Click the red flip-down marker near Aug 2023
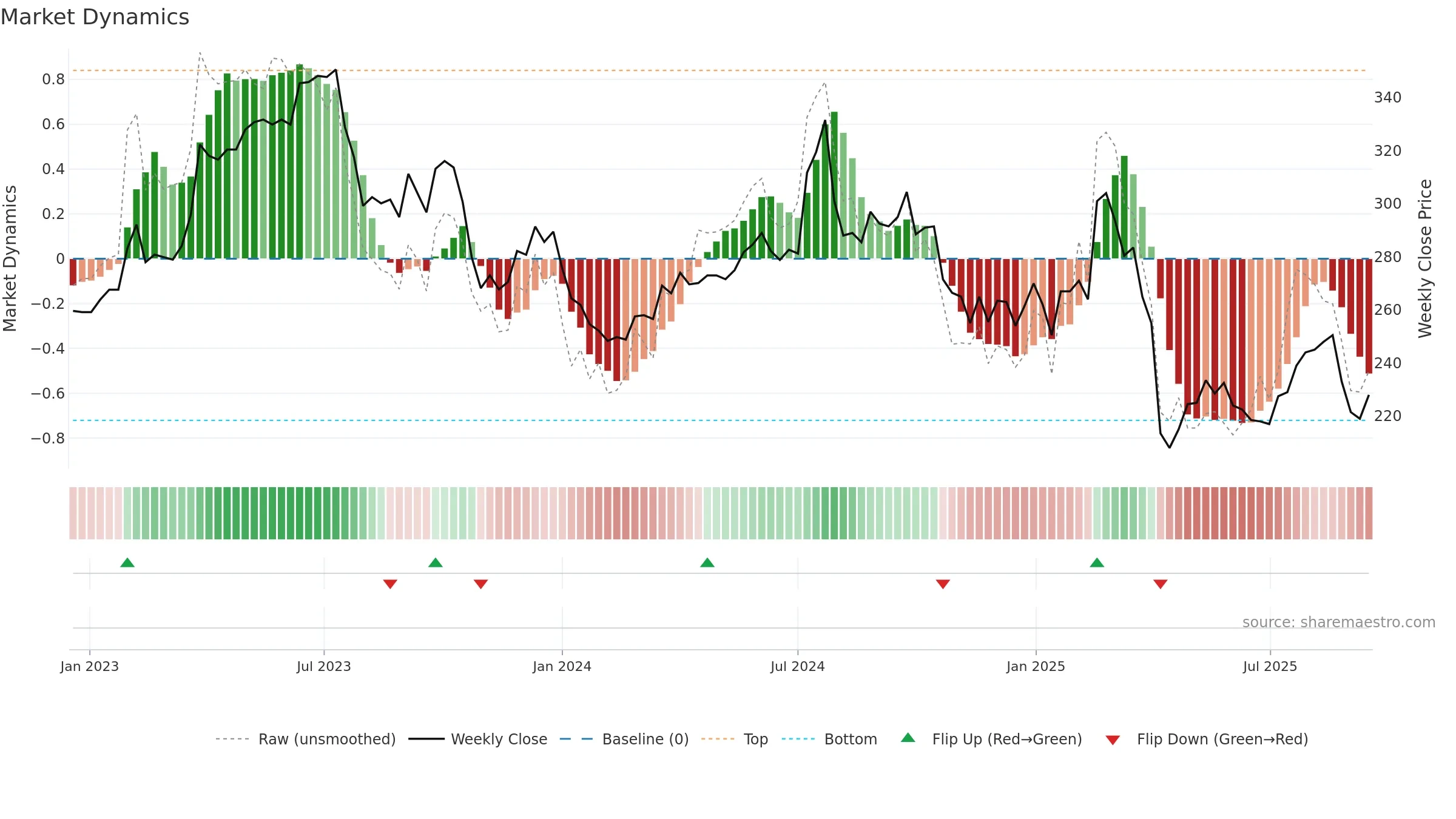 (x=390, y=584)
